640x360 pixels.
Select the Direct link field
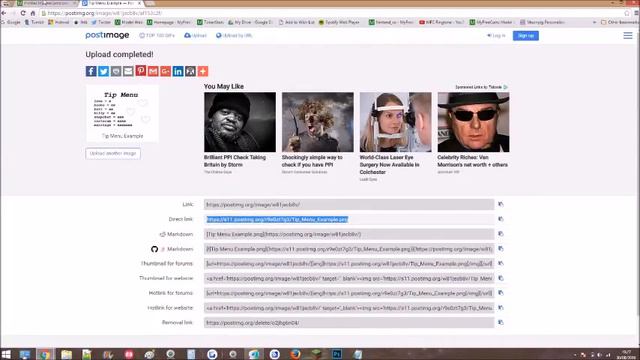click(349, 220)
